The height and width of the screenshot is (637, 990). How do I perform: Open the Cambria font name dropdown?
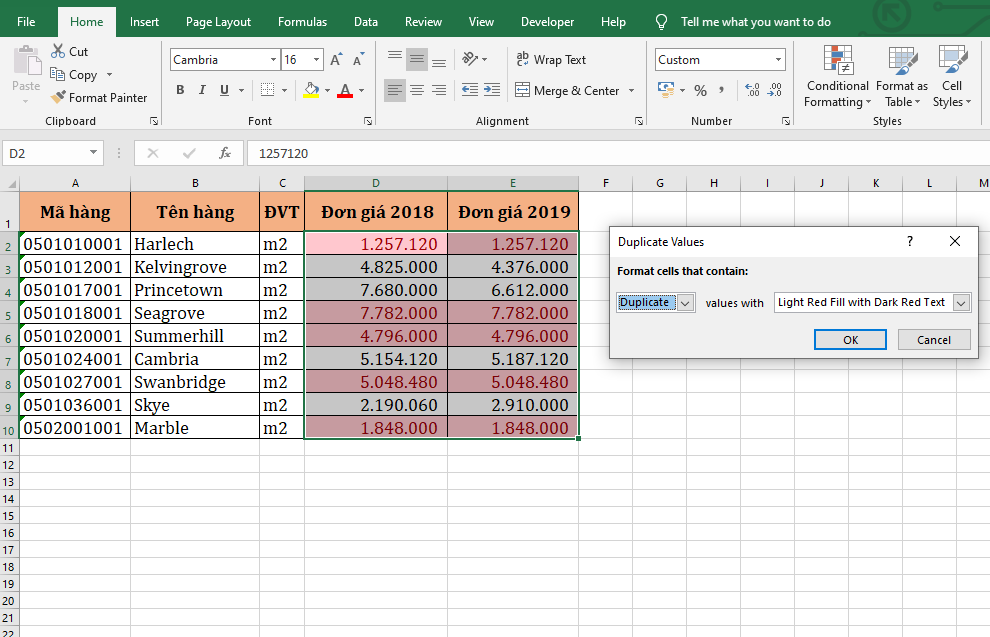tap(273, 60)
